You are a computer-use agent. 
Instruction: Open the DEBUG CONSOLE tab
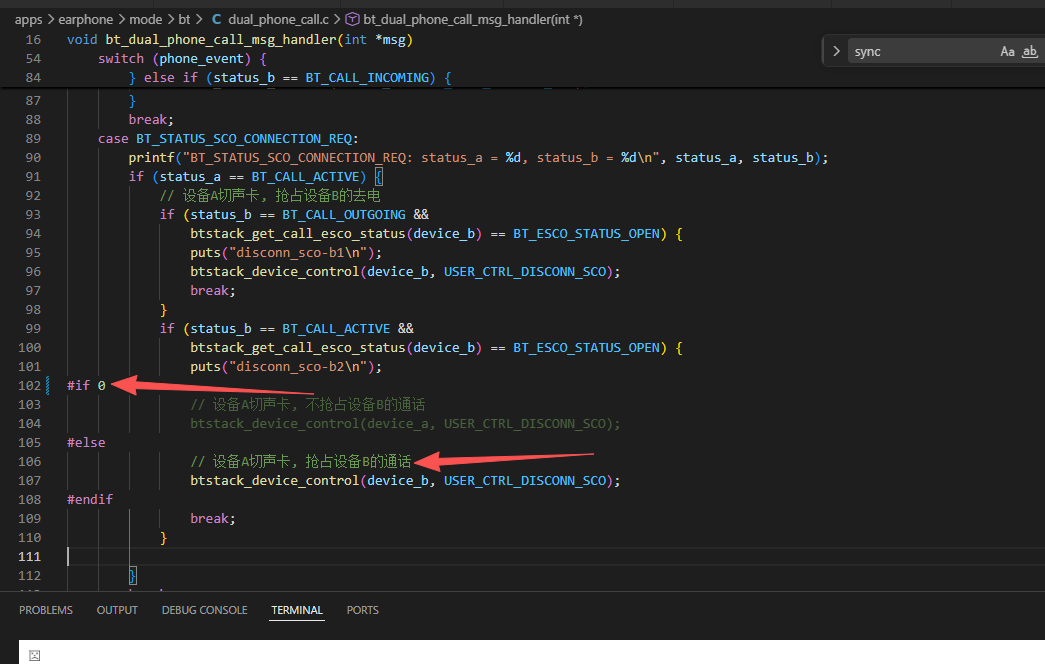click(x=205, y=610)
